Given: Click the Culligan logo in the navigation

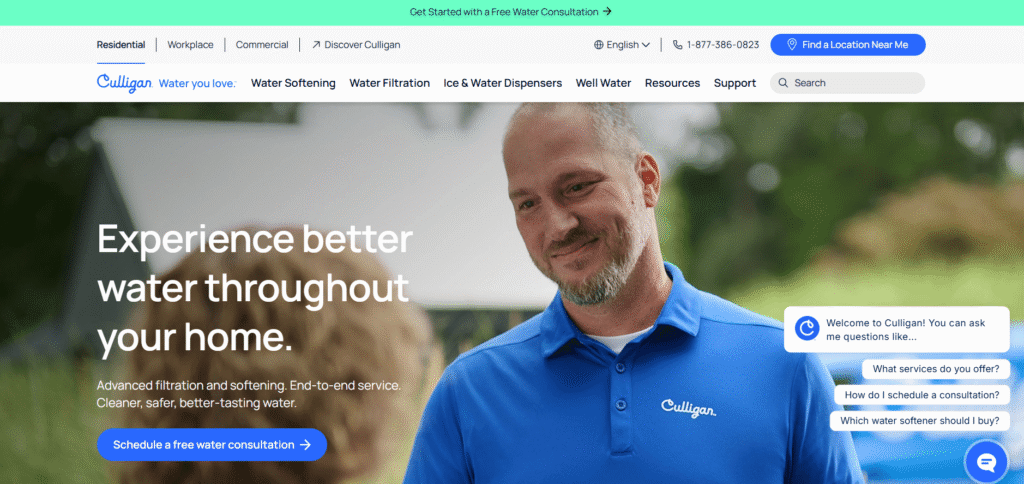Looking at the screenshot, I should coord(125,83).
